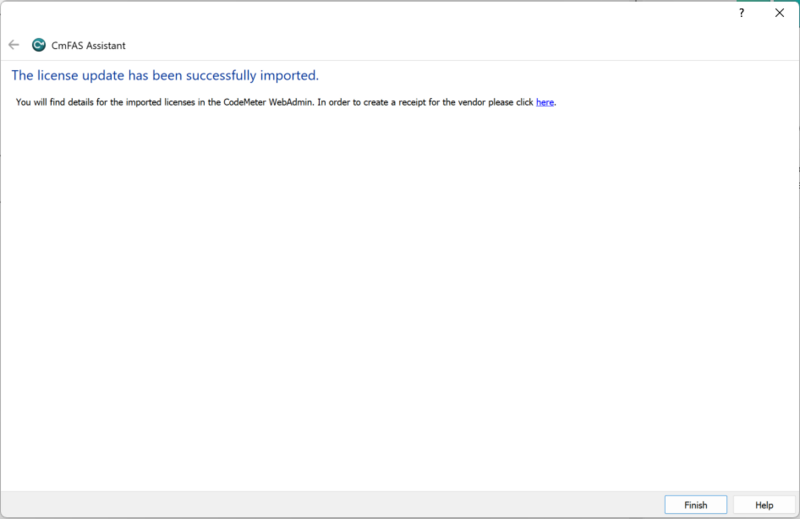Click the 'CmFAS Assistant' title text
This screenshot has width=800, height=519.
88,45
